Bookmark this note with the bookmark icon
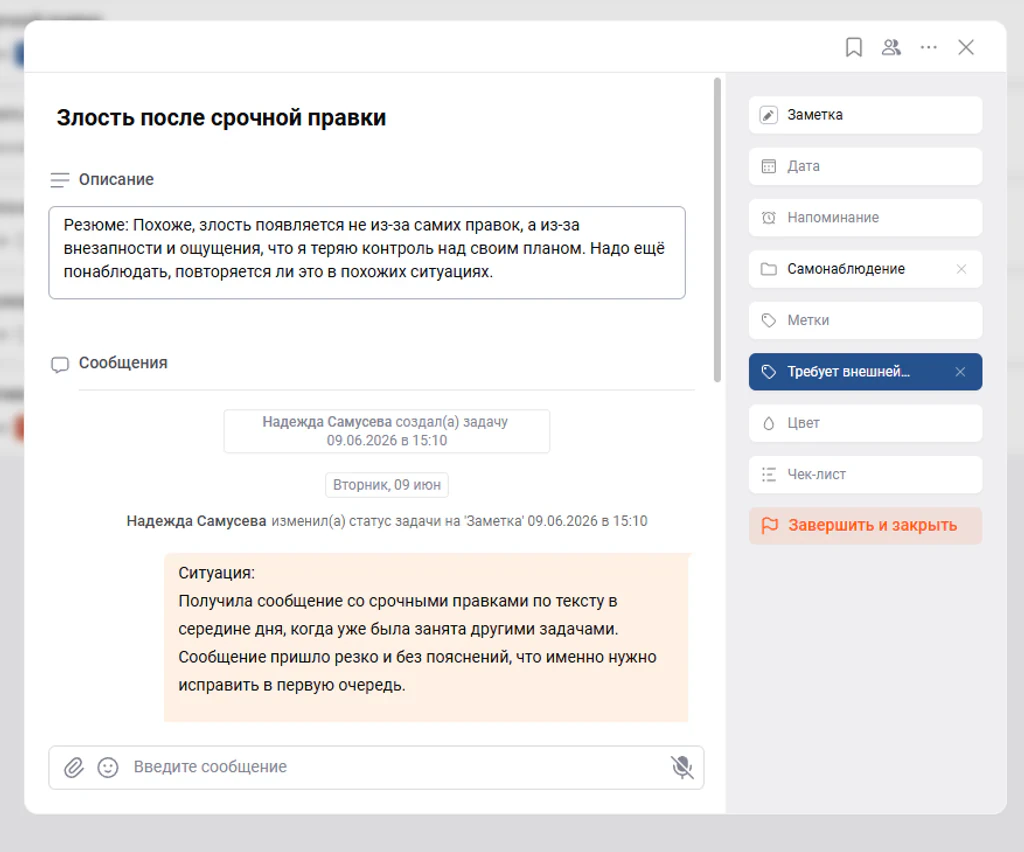The height and width of the screenshot is (852, 1024). (x=854, y=48)
